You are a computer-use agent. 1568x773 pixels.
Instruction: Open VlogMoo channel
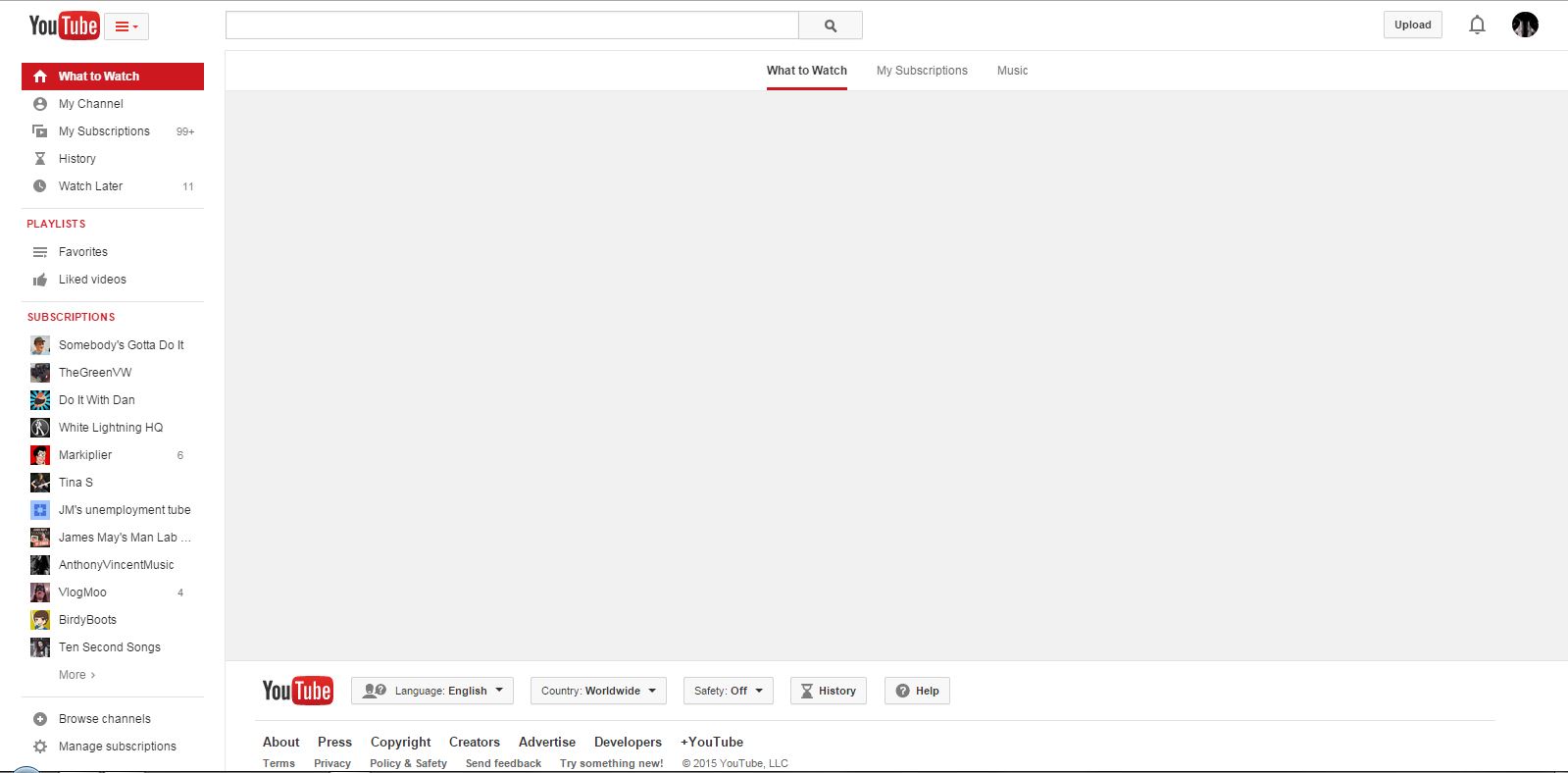(x=113, y=593)
